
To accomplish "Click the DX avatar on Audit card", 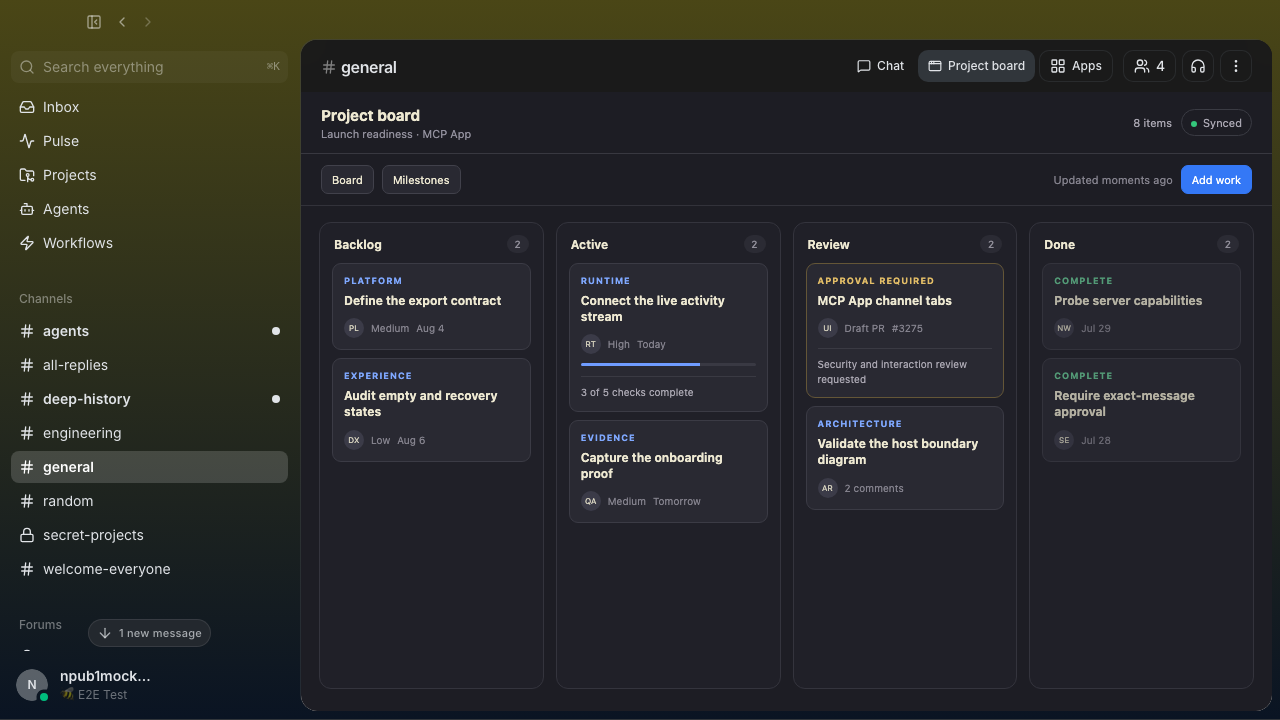I will click(x=354, y=440).
